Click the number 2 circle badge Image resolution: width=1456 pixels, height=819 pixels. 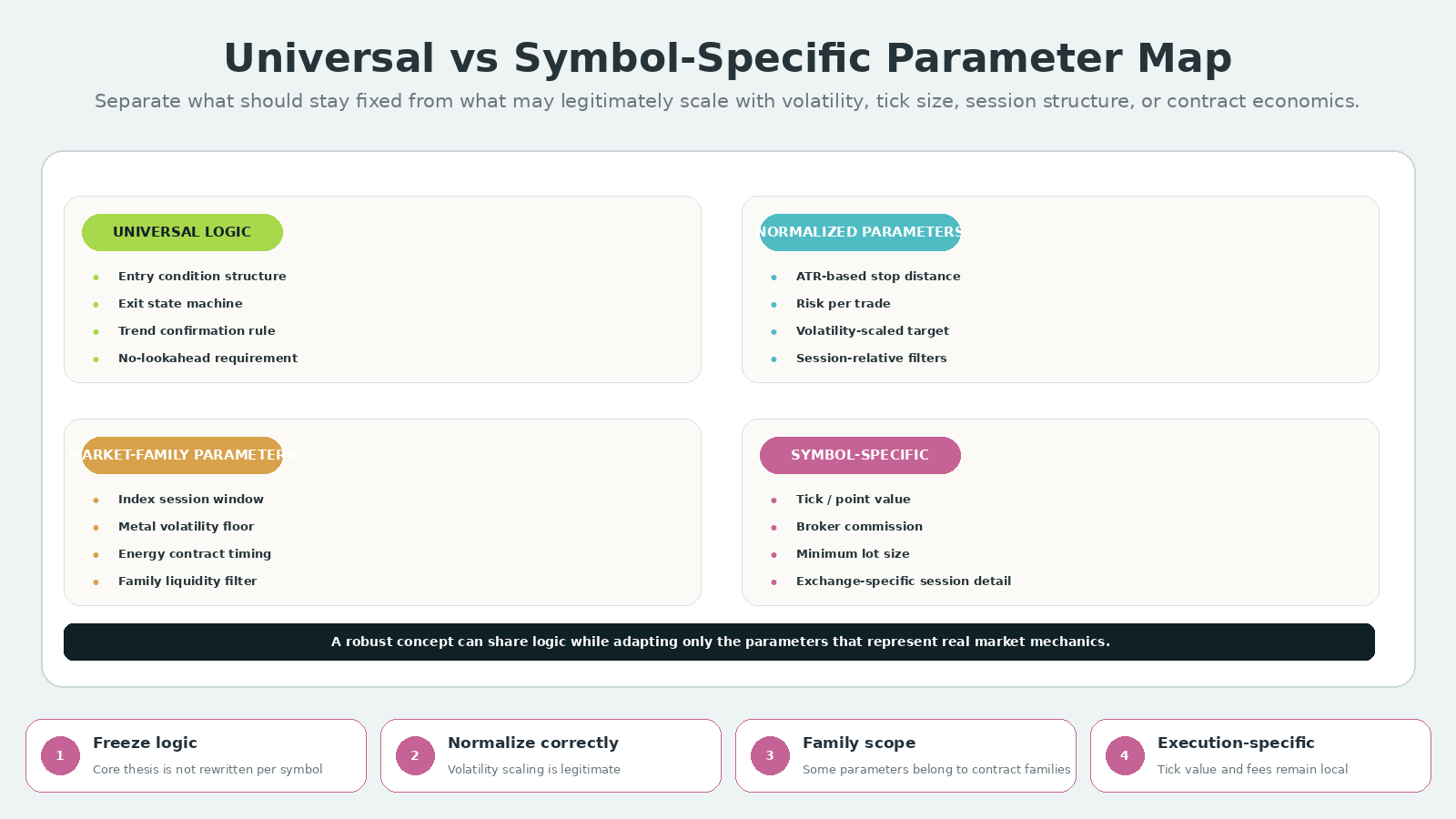(x=415, y=755)
